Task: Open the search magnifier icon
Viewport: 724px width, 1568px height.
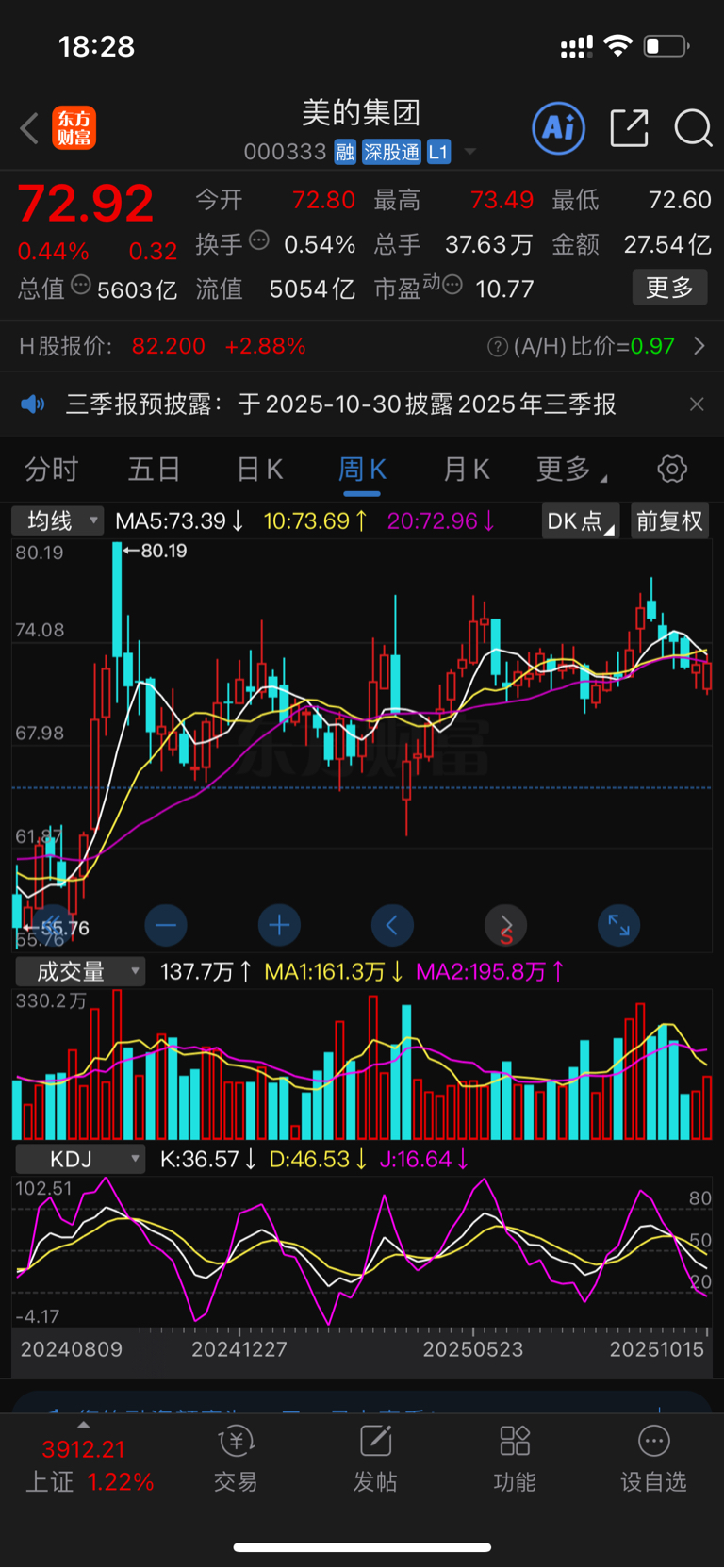Action: 693,128
